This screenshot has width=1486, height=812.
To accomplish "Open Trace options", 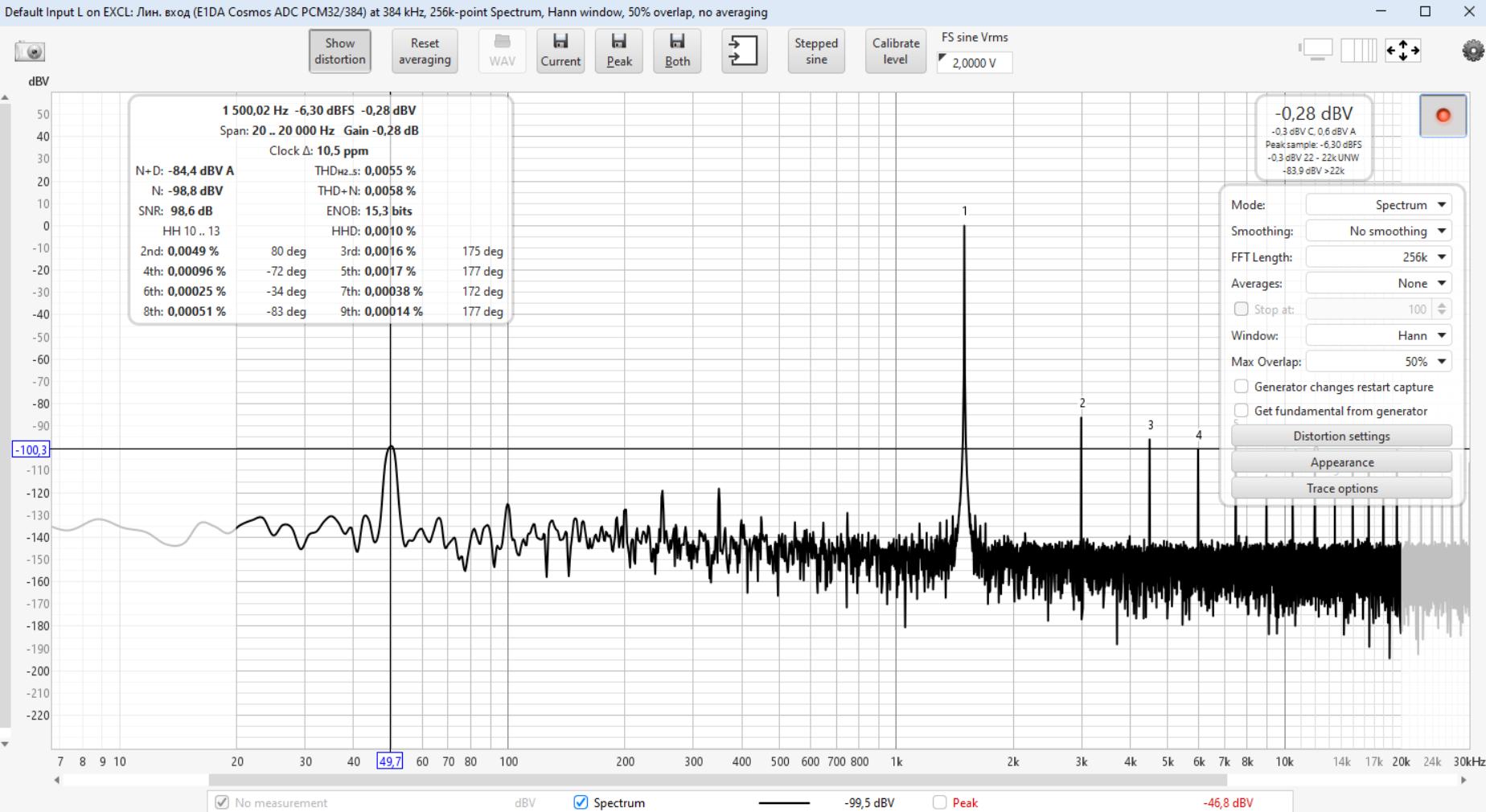I will 1341,488.
